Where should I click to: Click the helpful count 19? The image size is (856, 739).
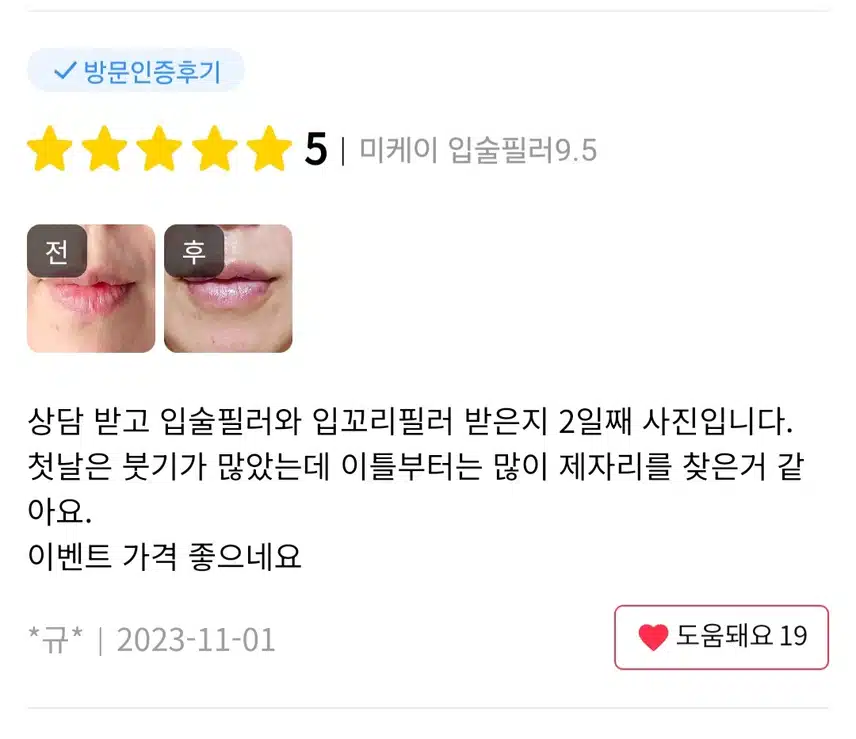tap(793, 636)
